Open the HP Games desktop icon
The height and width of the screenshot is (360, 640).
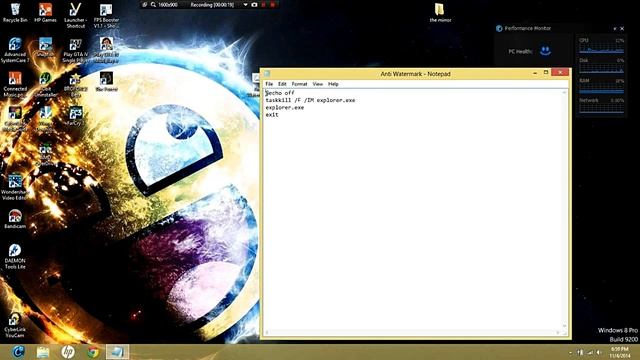(45, 12)
